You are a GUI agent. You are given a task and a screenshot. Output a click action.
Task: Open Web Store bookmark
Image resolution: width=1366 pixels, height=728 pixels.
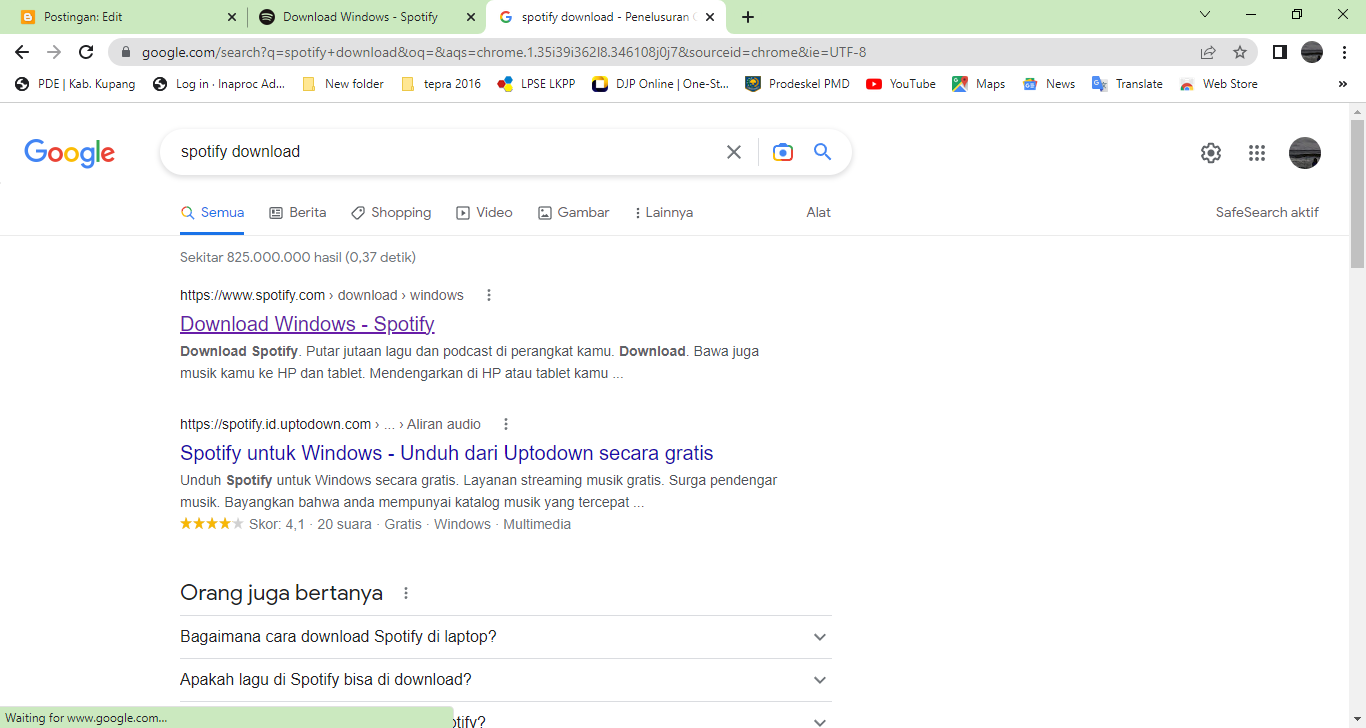pos(1218,84)
